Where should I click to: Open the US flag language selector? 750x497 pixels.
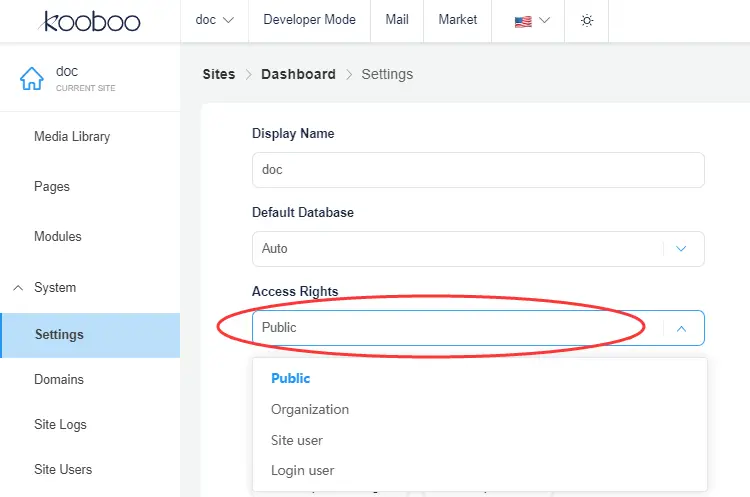click(532, 20)
